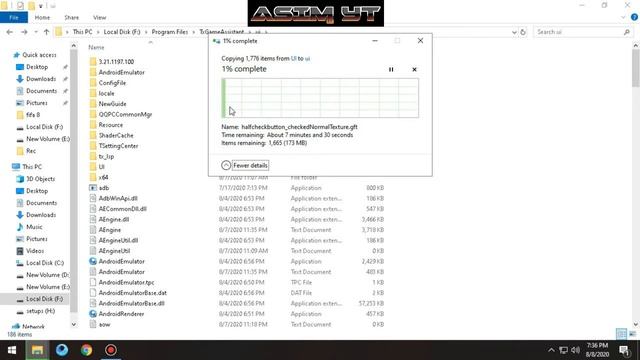The width and height of the screenshot is (640, 360).
Task: Open setups (H:) drive in sidebar
Action: (x=40, y=311)
